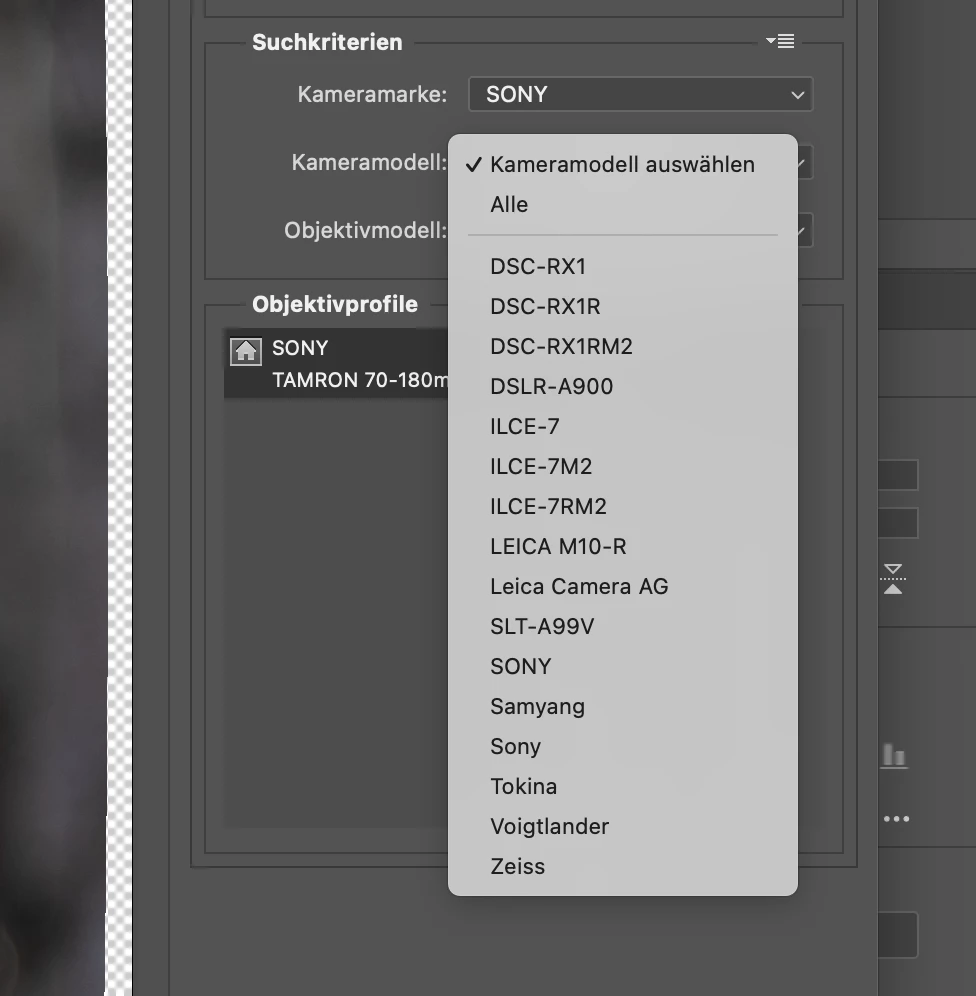Pick DSC-RX1RM2 from the list
Viewport: 976px width, 996px height.
coord(622,346)
